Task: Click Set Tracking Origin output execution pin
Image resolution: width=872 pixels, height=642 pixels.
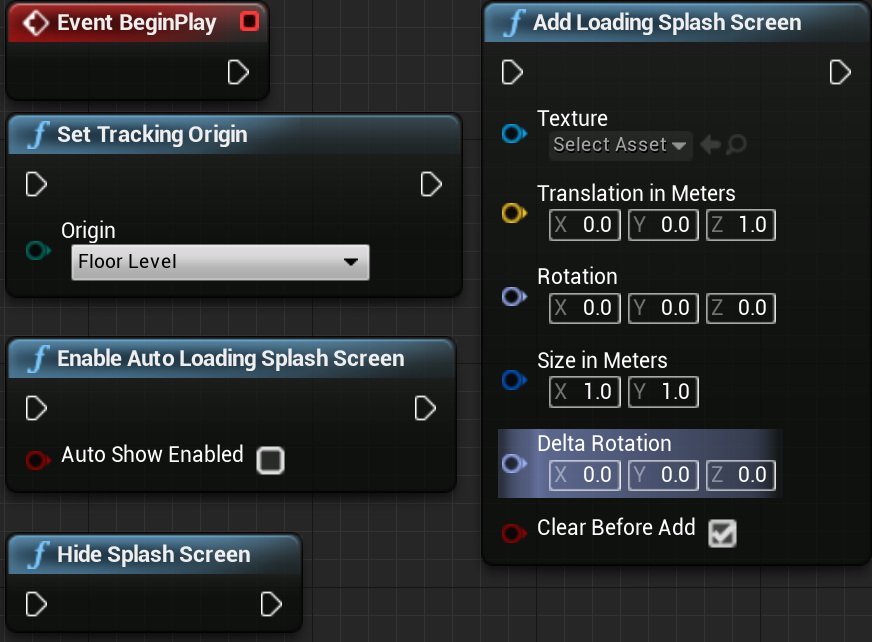Action: point(431,184)
